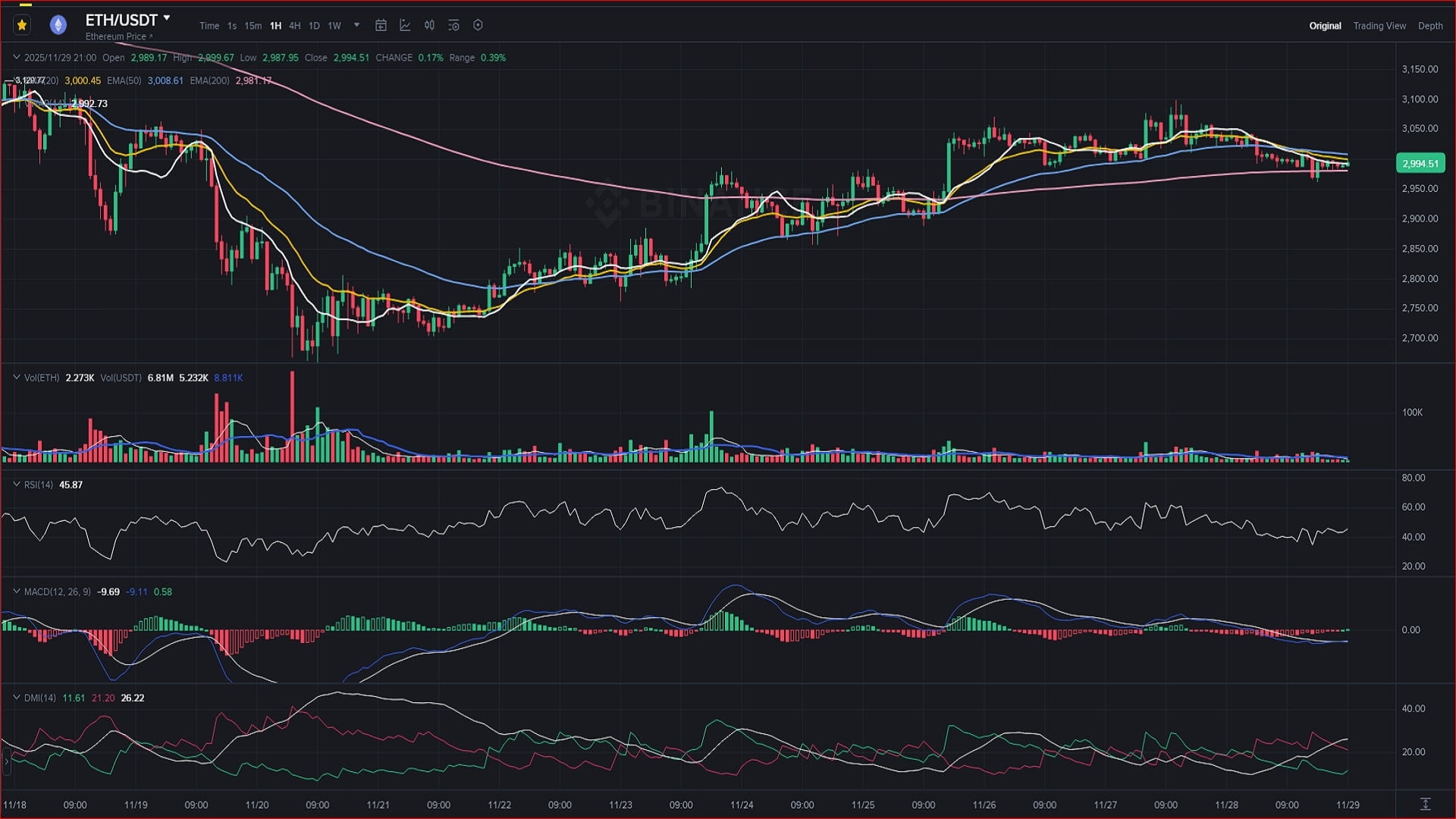Open the ETH/USDT pair selector dropdown
Screen dimensions: 1456x819
point(167,18)
